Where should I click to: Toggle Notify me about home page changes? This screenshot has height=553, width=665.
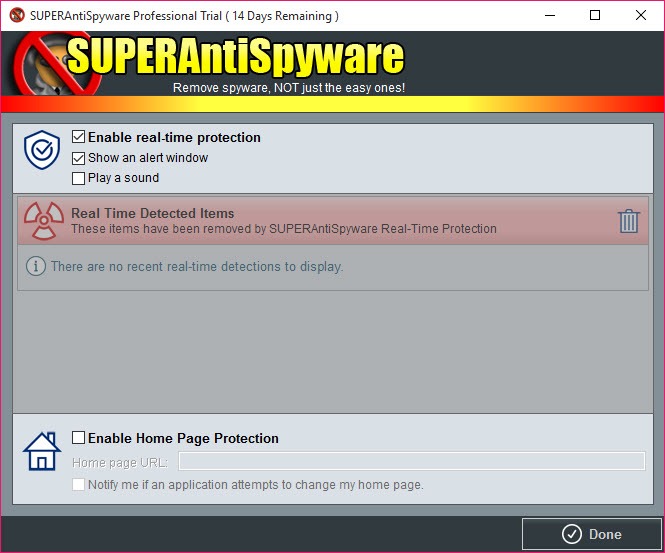click(78, 484)
